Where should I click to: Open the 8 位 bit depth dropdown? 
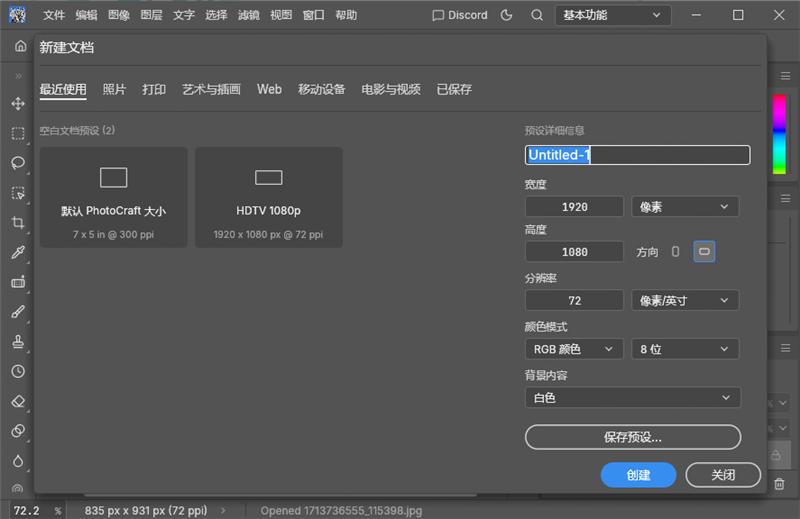pyautogui.click(x=685, y=349)
